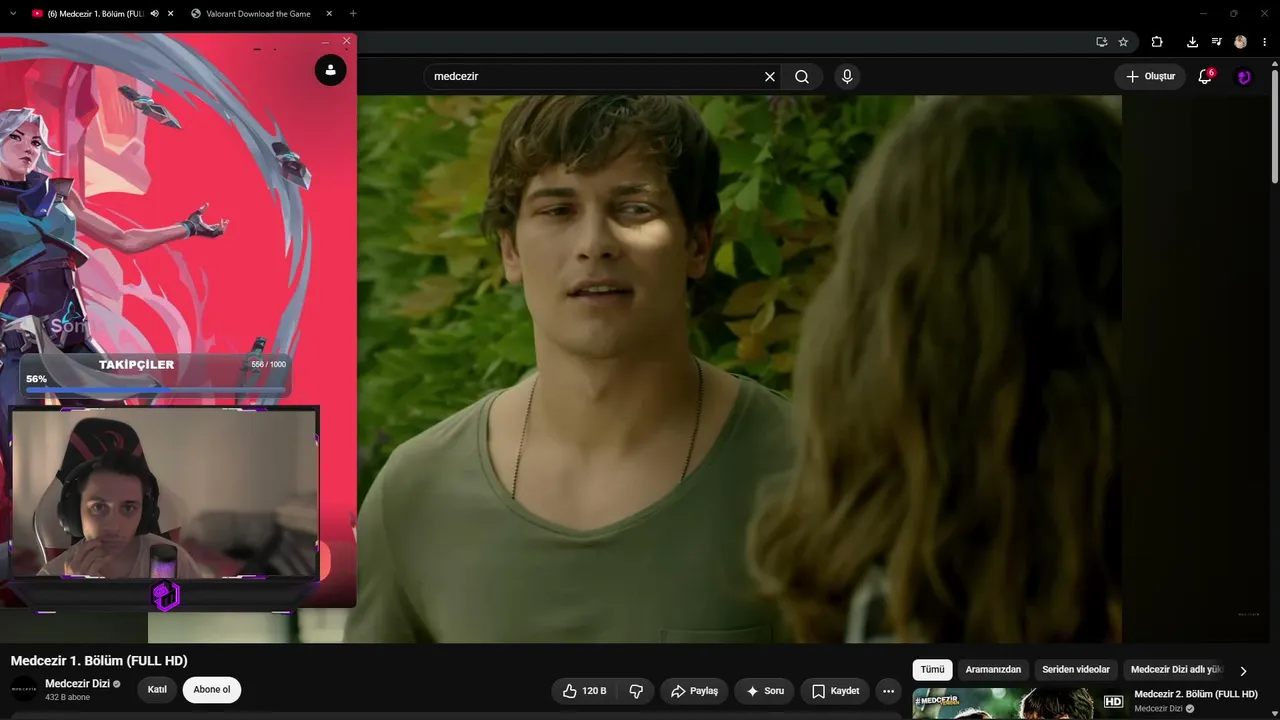The width and height of the screenshot is (1280, 720).
Task: Click the Soru ask button
Action: click(x=765, y=691)
